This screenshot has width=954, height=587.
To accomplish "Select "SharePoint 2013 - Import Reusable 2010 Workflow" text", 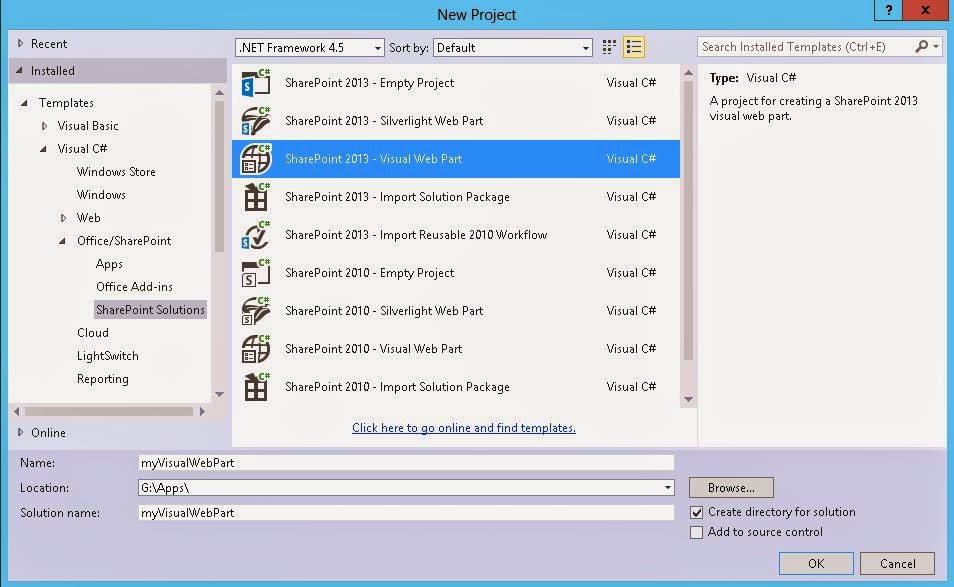I will pos(416,235).
